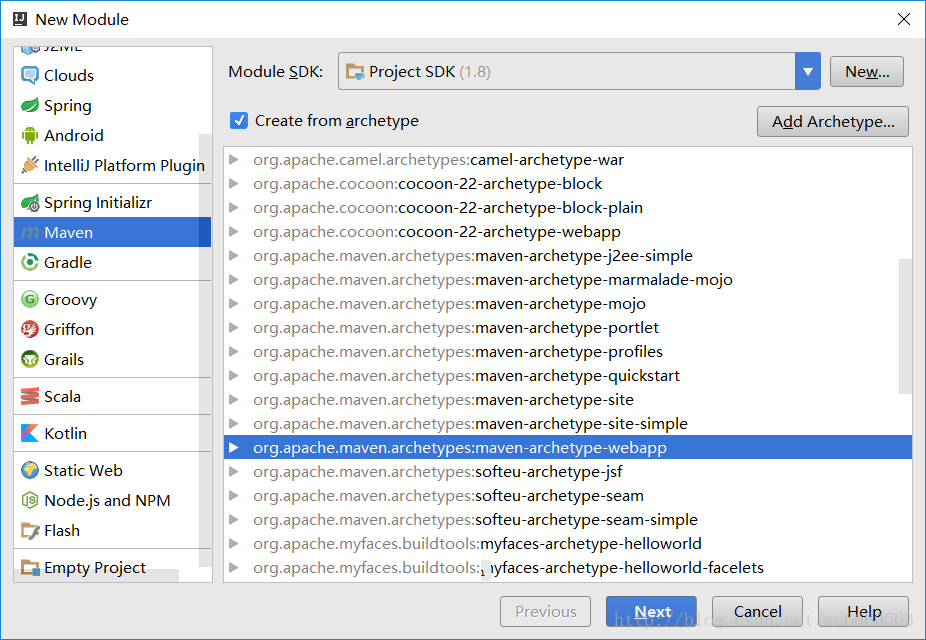Select the Spring Initializr icon
This screenshot has height=640, width=926.
31,201
